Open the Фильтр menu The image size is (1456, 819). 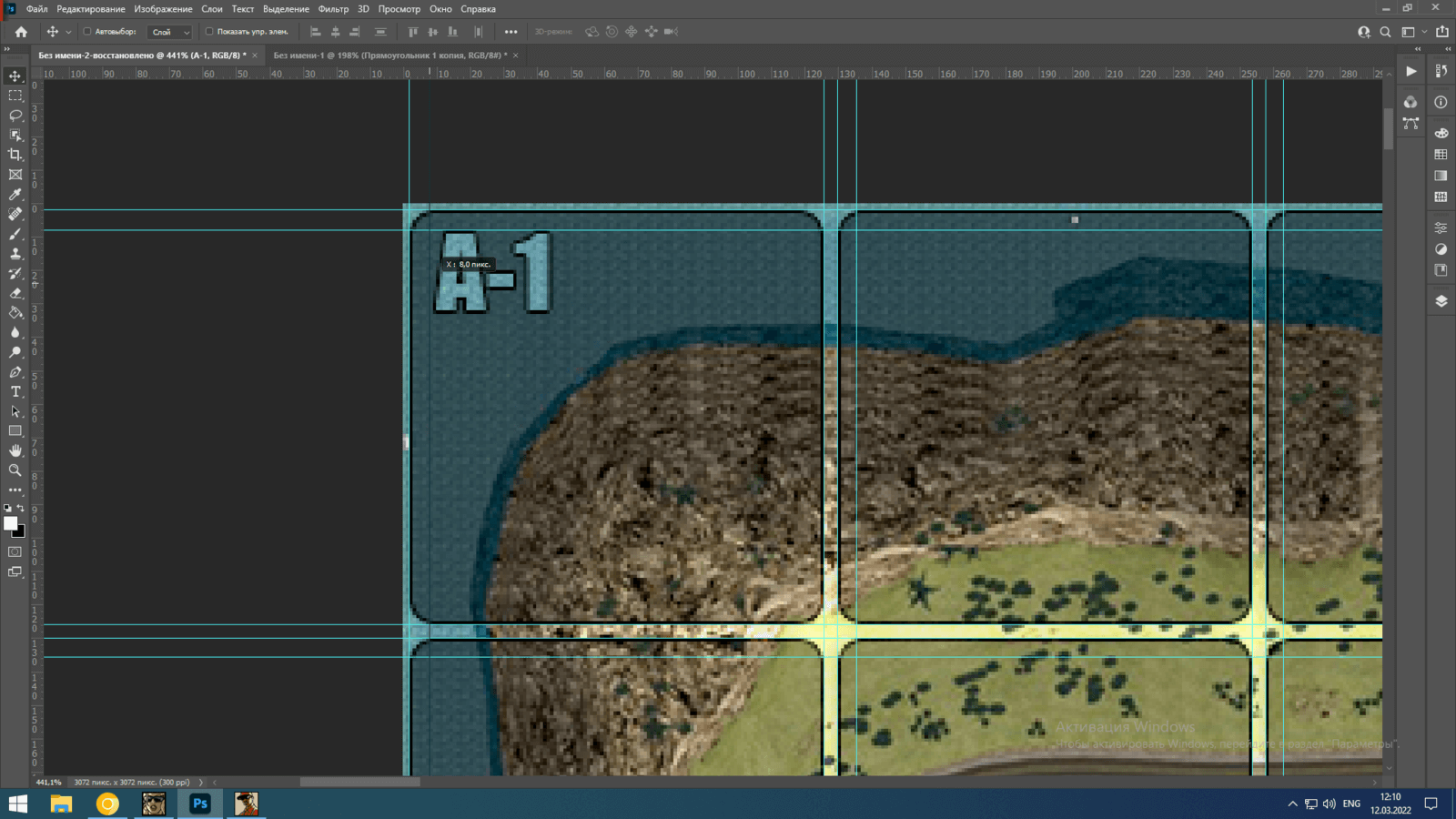(333, 9)
